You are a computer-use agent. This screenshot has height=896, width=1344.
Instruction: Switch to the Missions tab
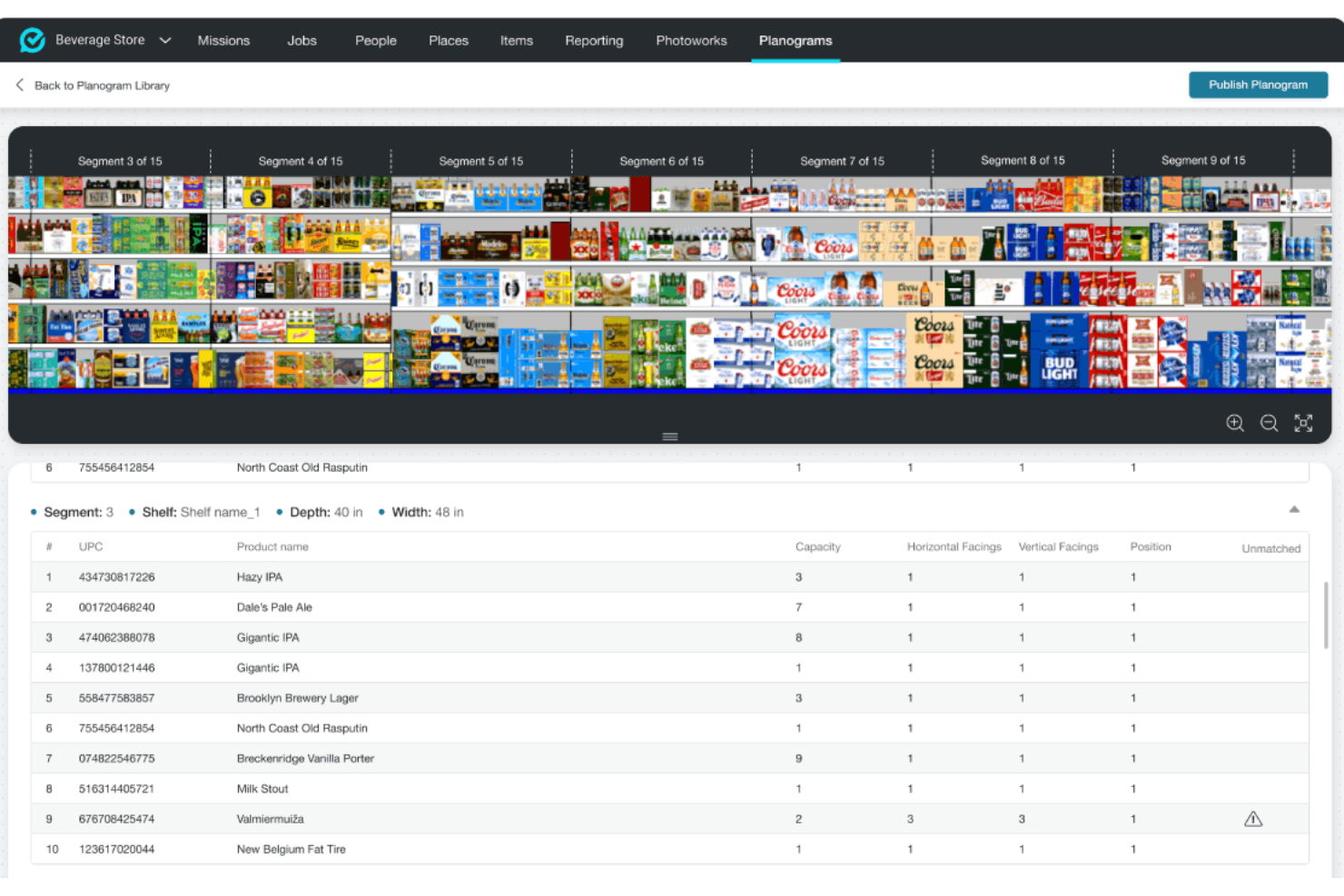[x=223, y=40]
